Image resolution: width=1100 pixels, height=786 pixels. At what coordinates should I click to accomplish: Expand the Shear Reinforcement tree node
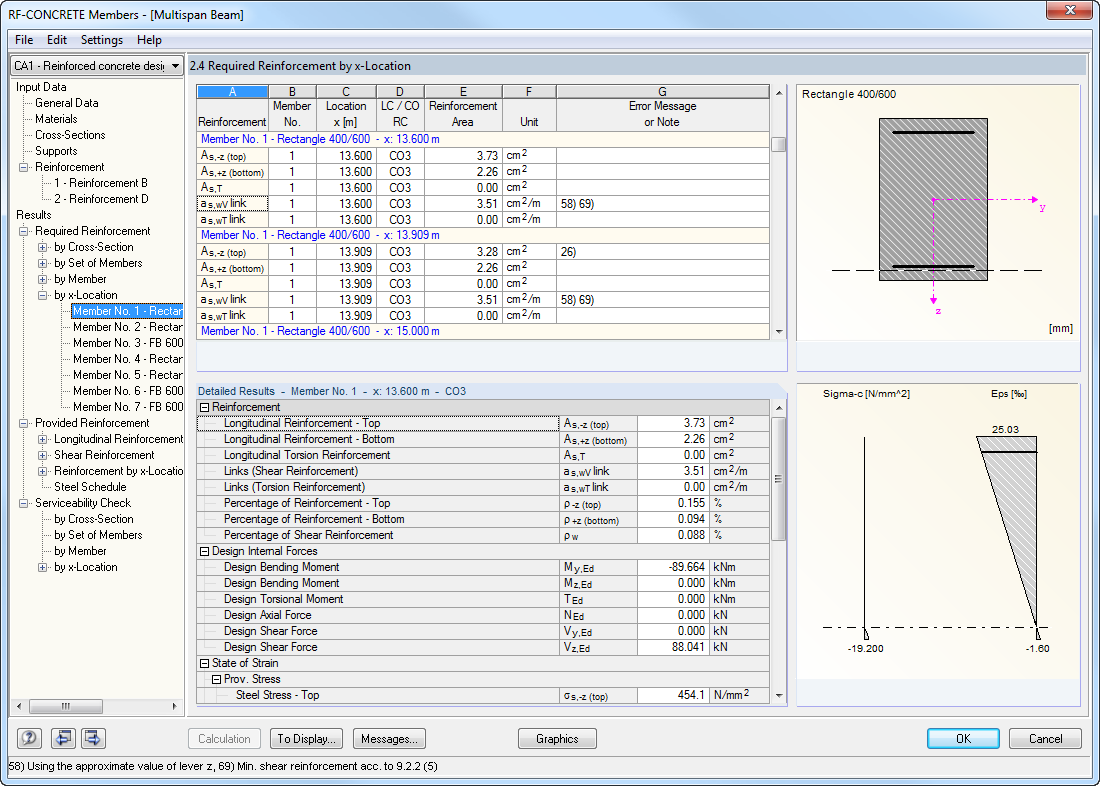click(x=43, y=455)
